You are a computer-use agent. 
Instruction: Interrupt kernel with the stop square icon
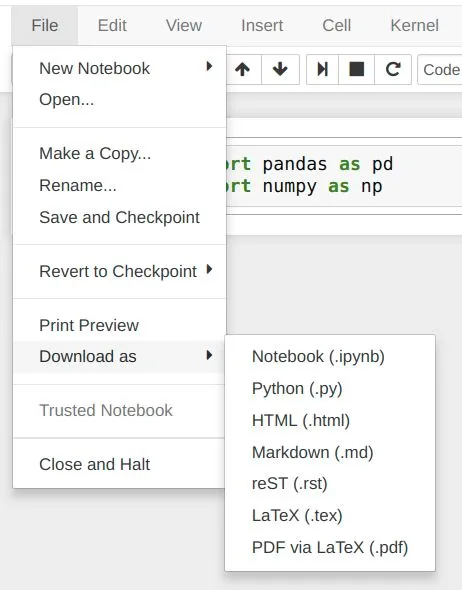(x=356, y=69)
